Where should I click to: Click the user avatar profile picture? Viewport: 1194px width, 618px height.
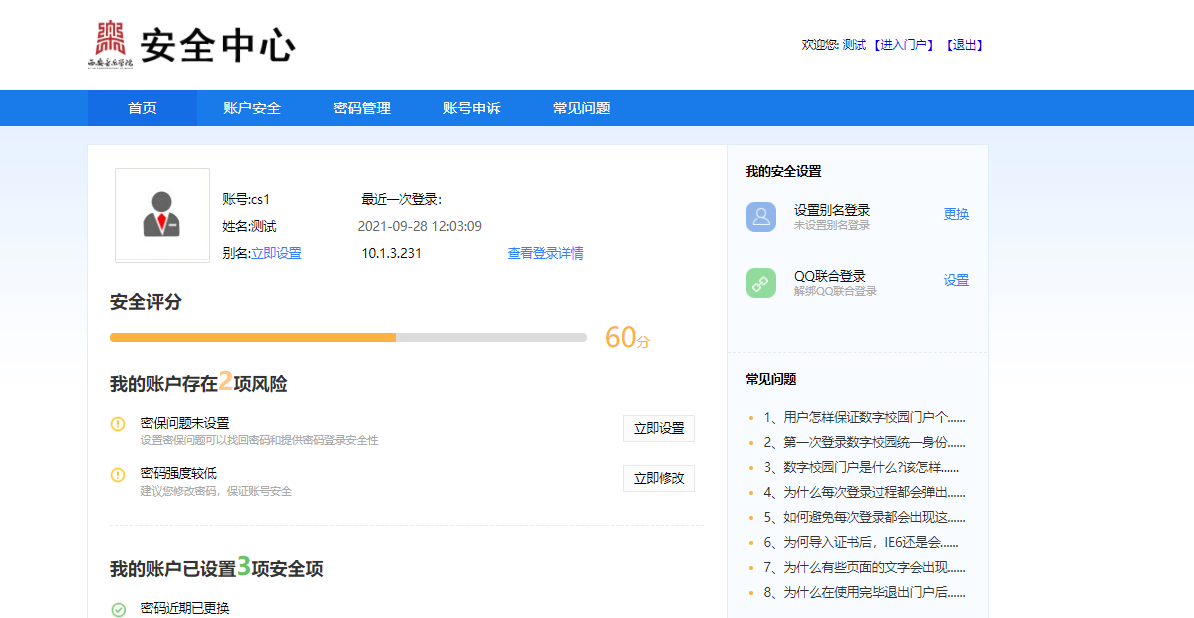click(161, 215)
